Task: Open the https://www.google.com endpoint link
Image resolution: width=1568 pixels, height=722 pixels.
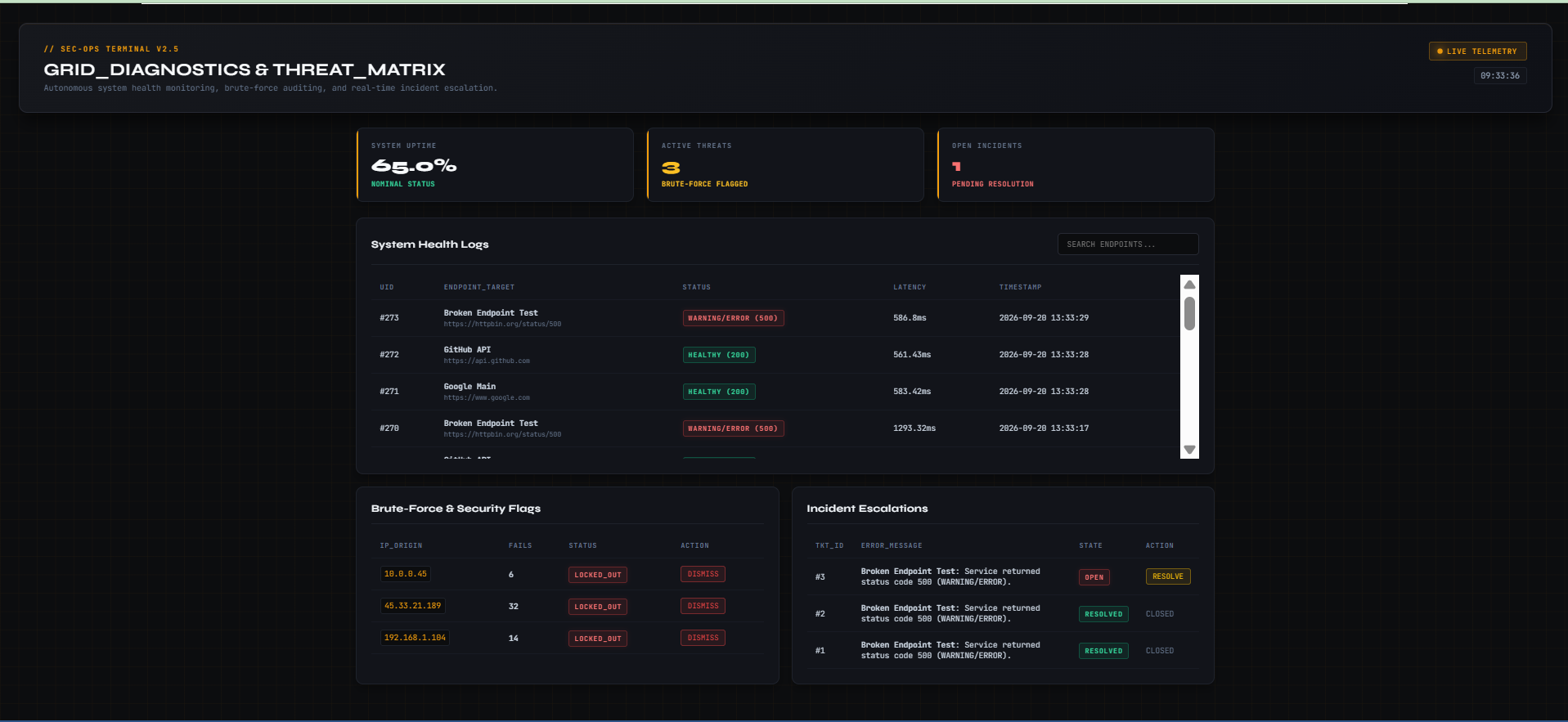Action: (x=487, y=398)
